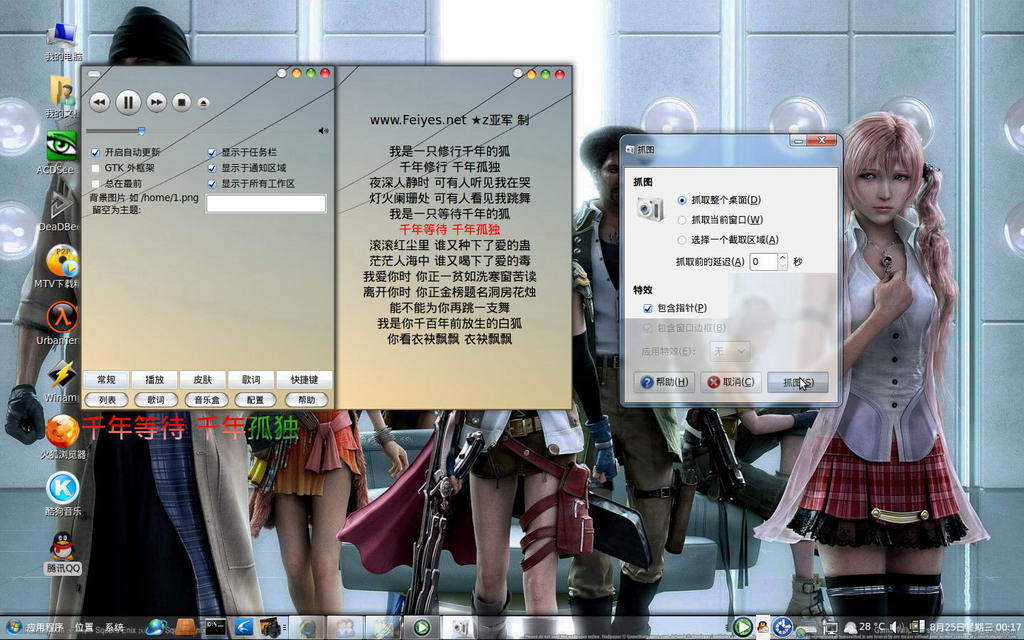Click the camera screenshot taskbar window button
Viewport: 1024px width, 640px height.
[460, 628]
